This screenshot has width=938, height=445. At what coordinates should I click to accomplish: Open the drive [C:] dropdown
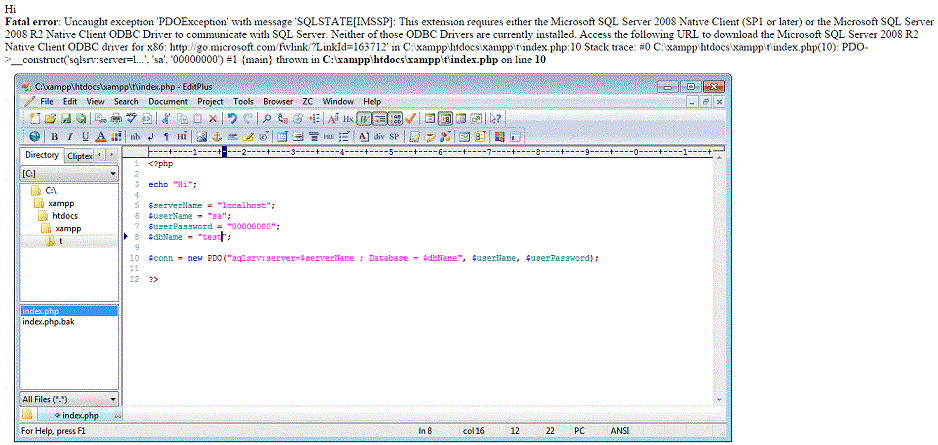click(114, 174)
